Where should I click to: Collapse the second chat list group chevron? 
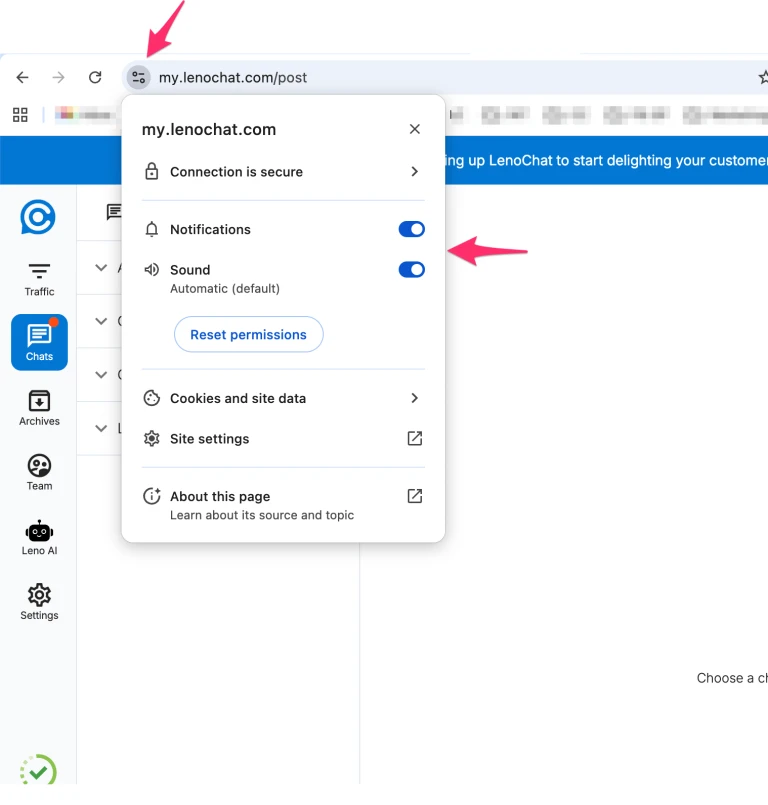coord(101,321)
